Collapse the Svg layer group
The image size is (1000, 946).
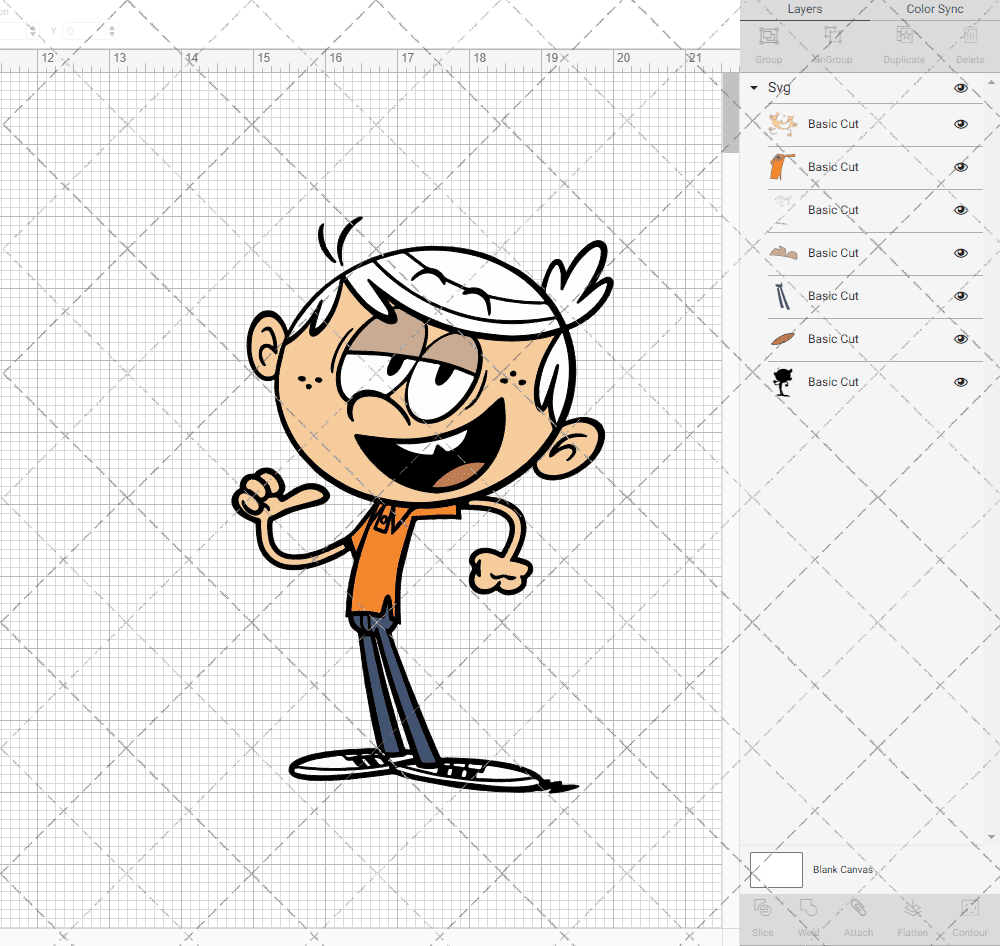click(754, 88)
